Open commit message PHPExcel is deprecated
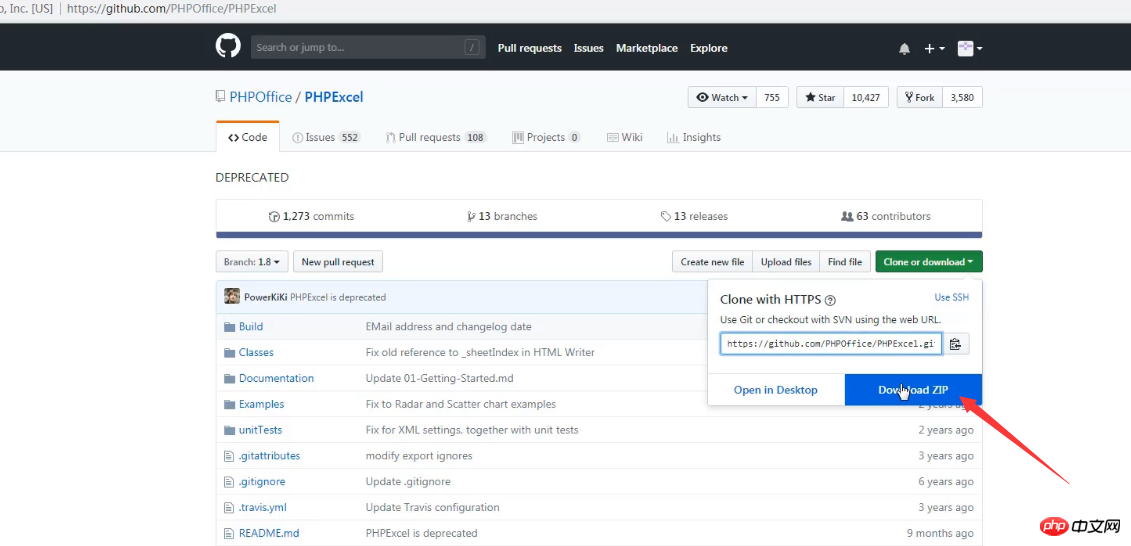 click(x=338, y=297)
